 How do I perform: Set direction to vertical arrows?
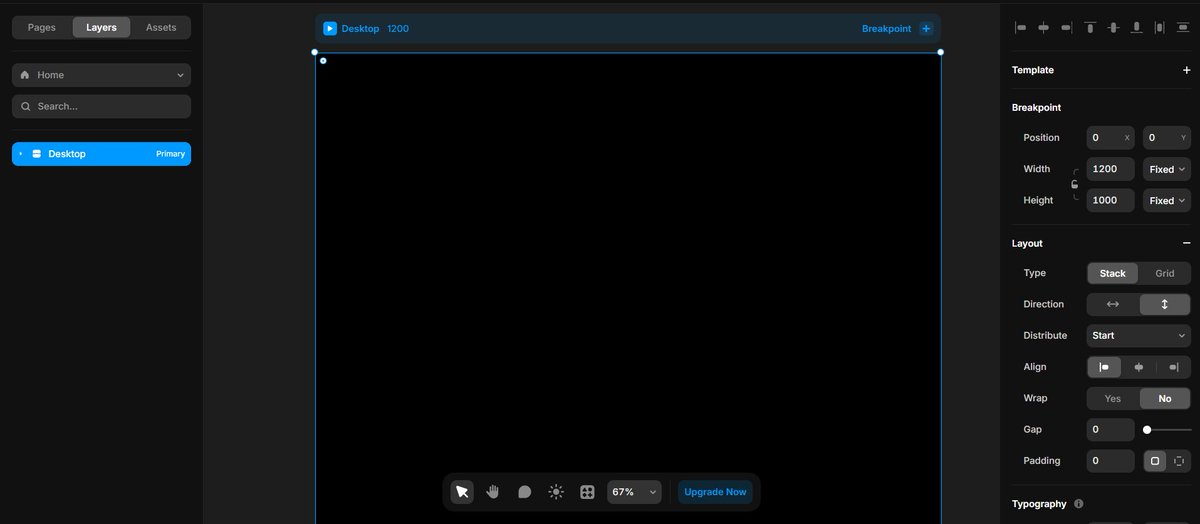tap(1165, 304)
